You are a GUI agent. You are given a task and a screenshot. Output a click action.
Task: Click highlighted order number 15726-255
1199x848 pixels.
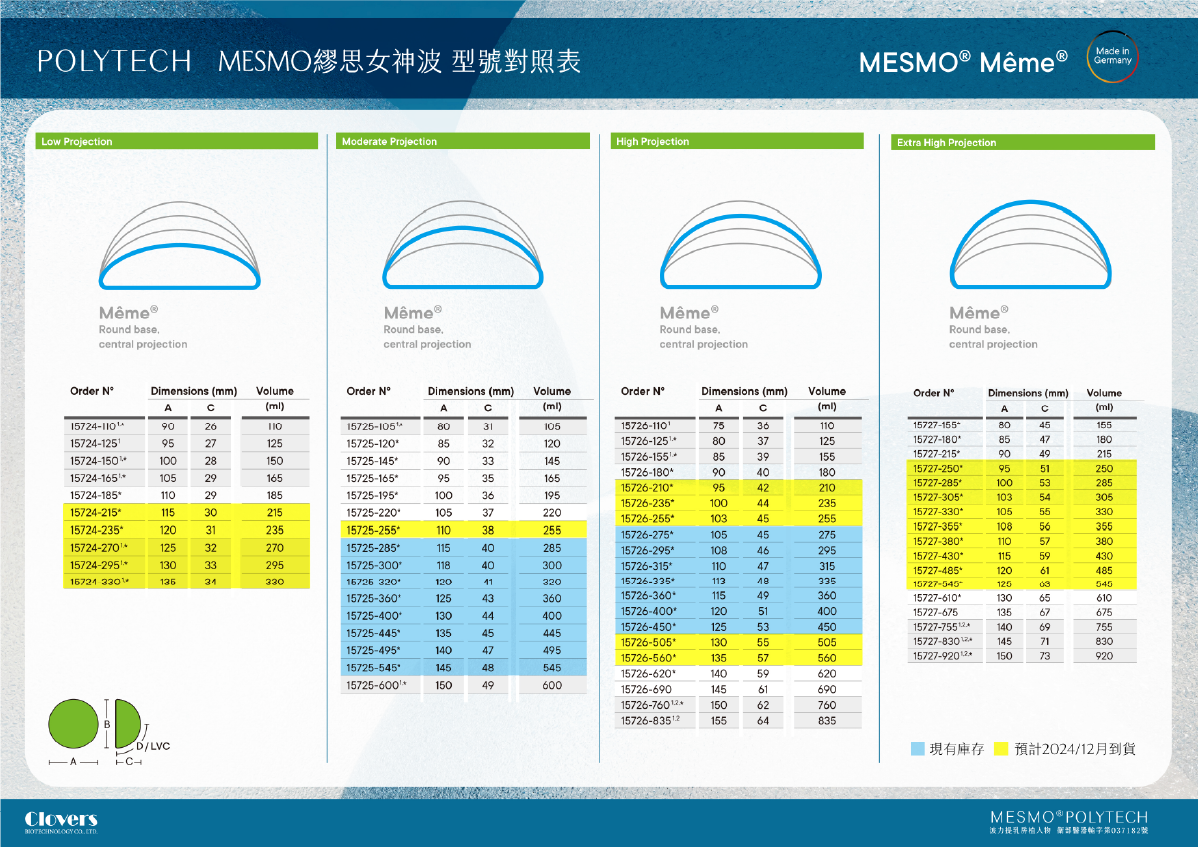[x=647, y=518]
